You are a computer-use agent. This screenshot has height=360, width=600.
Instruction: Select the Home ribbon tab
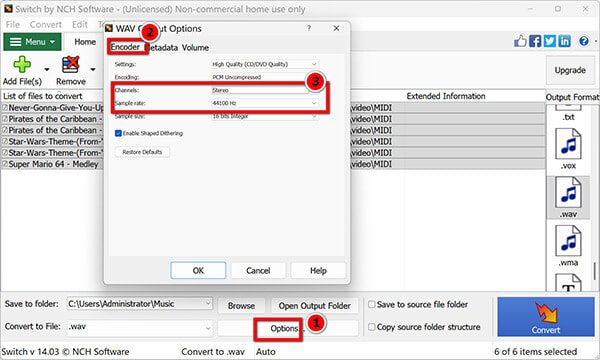coord(85,42)
